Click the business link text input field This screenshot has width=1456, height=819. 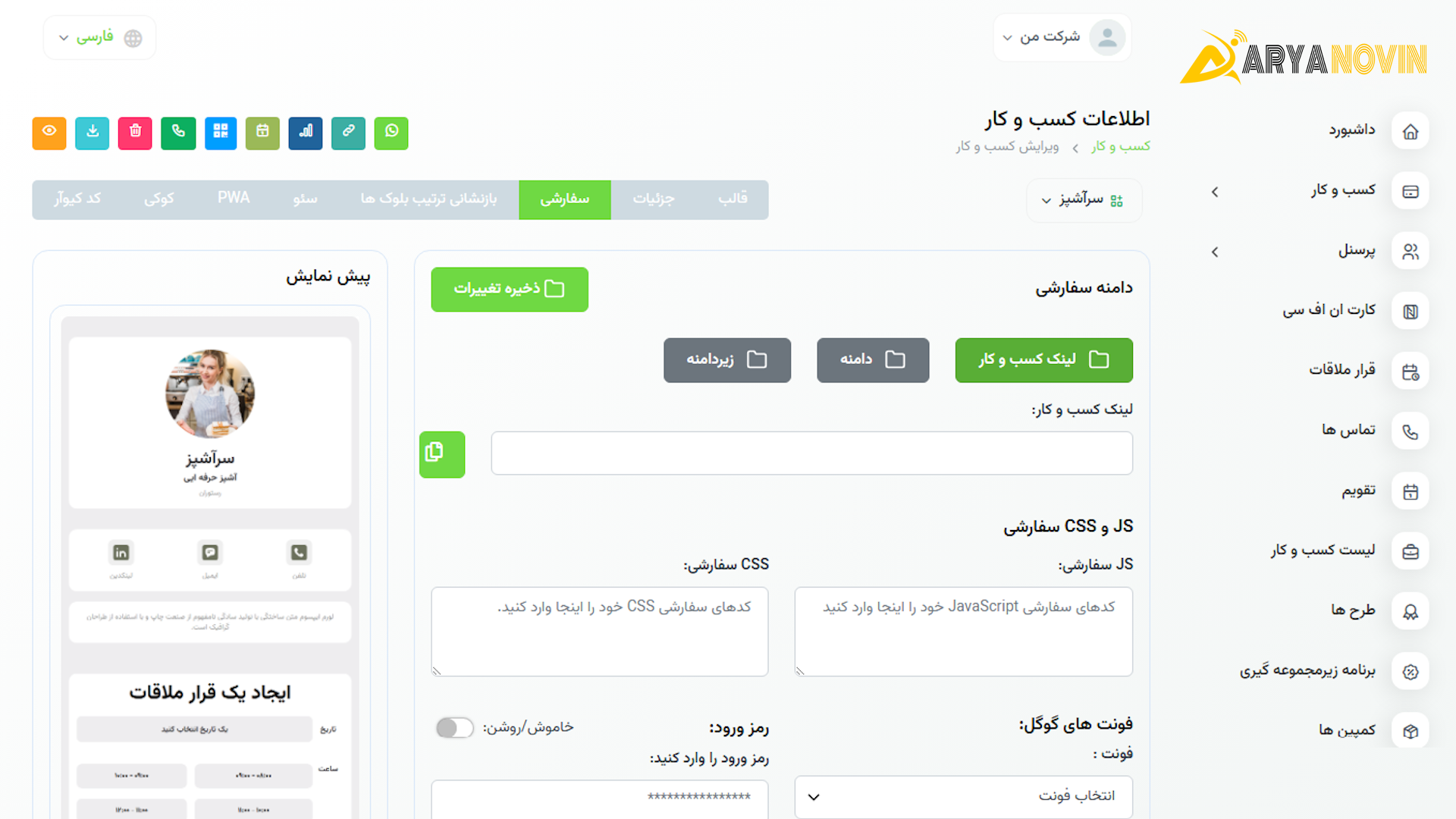coord(811,453)
